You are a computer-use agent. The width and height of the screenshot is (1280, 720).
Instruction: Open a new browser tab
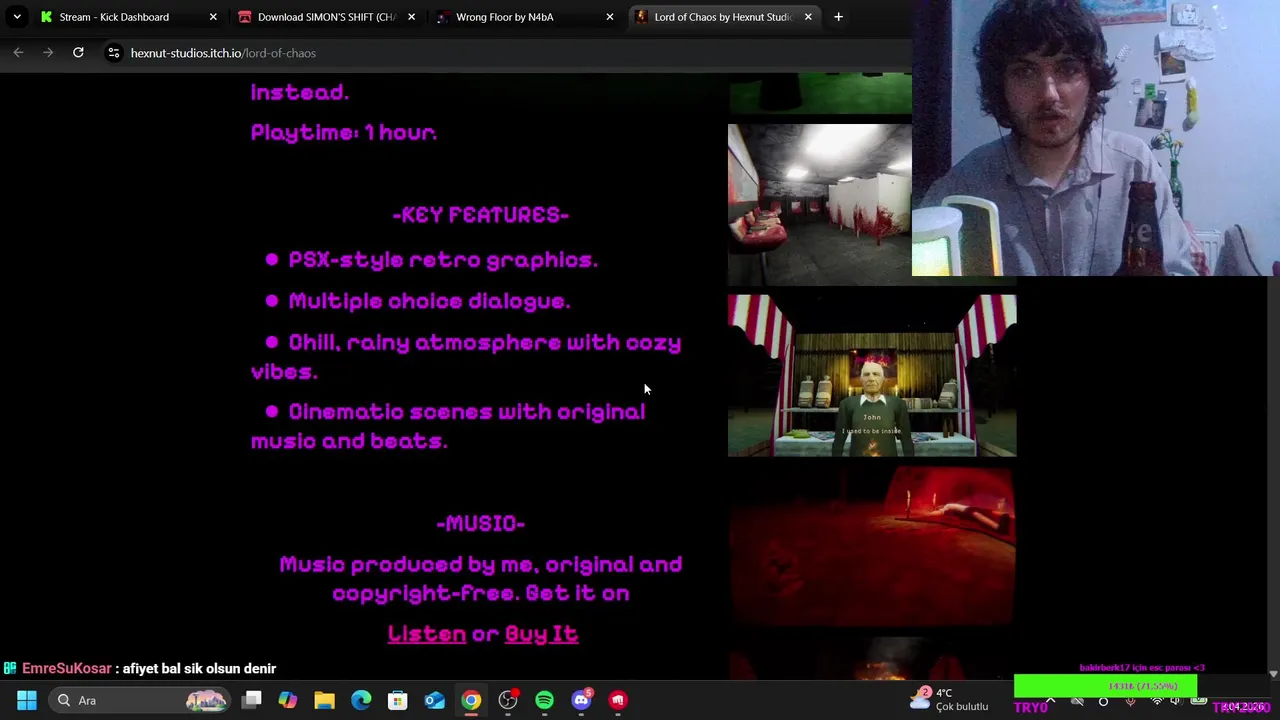[838, 17]
